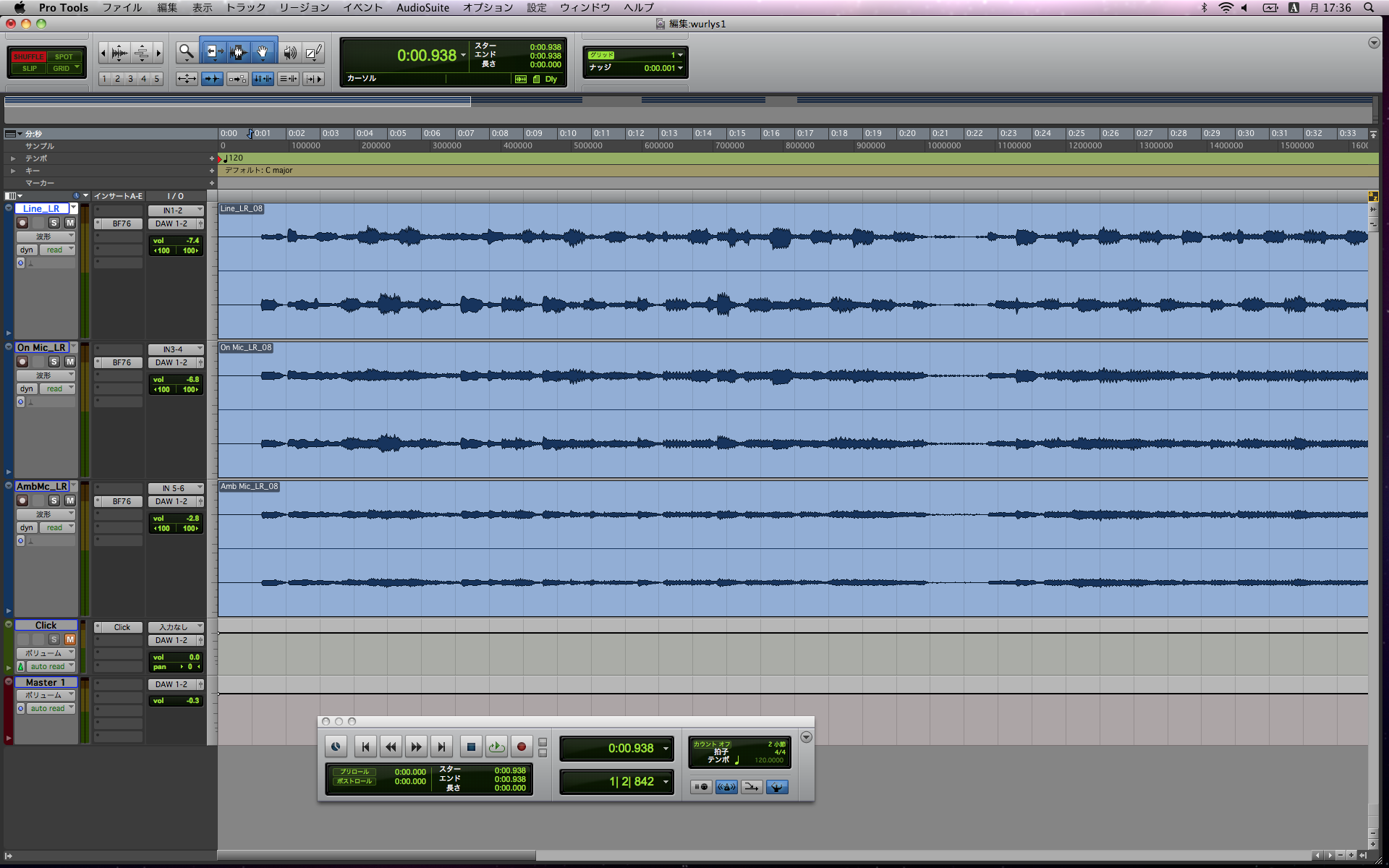Click horizontal zoom in arrow

(x=158, y=53)
